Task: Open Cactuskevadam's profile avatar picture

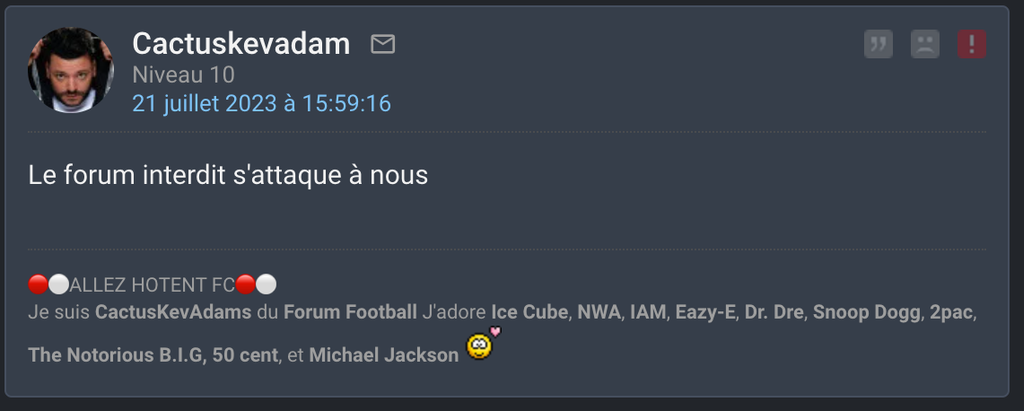Action: (71, 70)
